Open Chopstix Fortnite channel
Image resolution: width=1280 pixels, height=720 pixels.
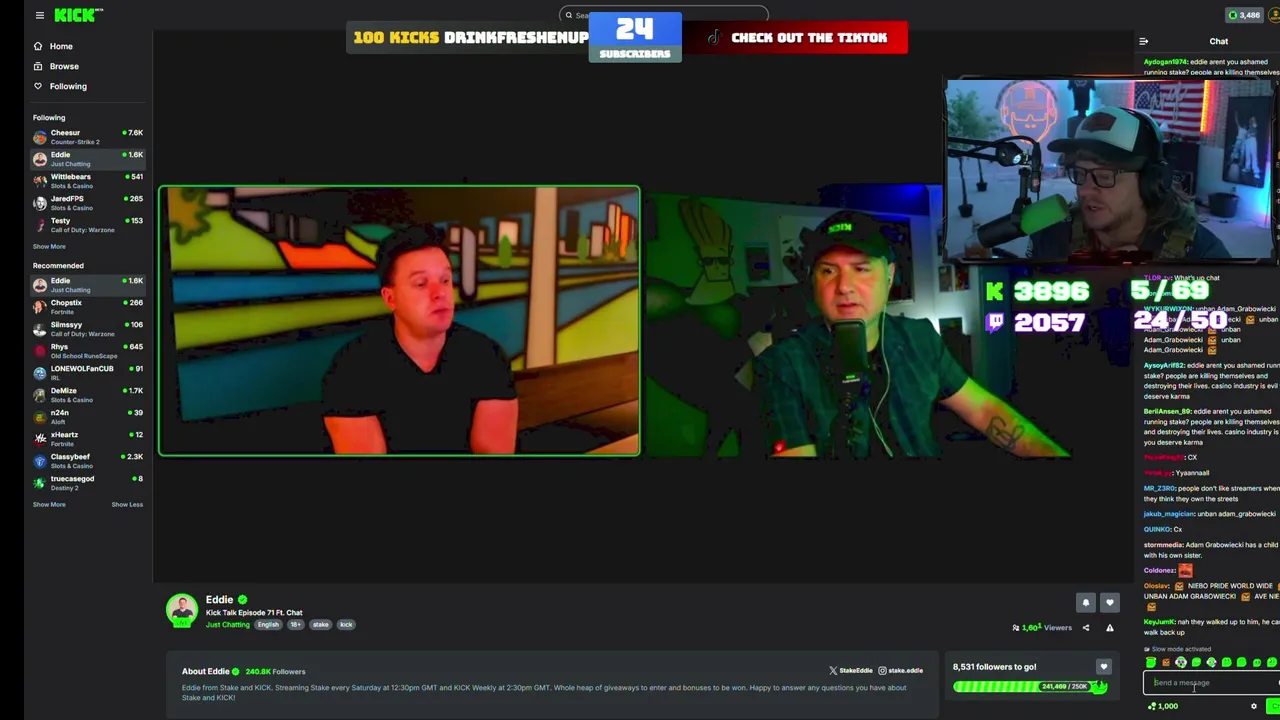[x=88, y=307]
